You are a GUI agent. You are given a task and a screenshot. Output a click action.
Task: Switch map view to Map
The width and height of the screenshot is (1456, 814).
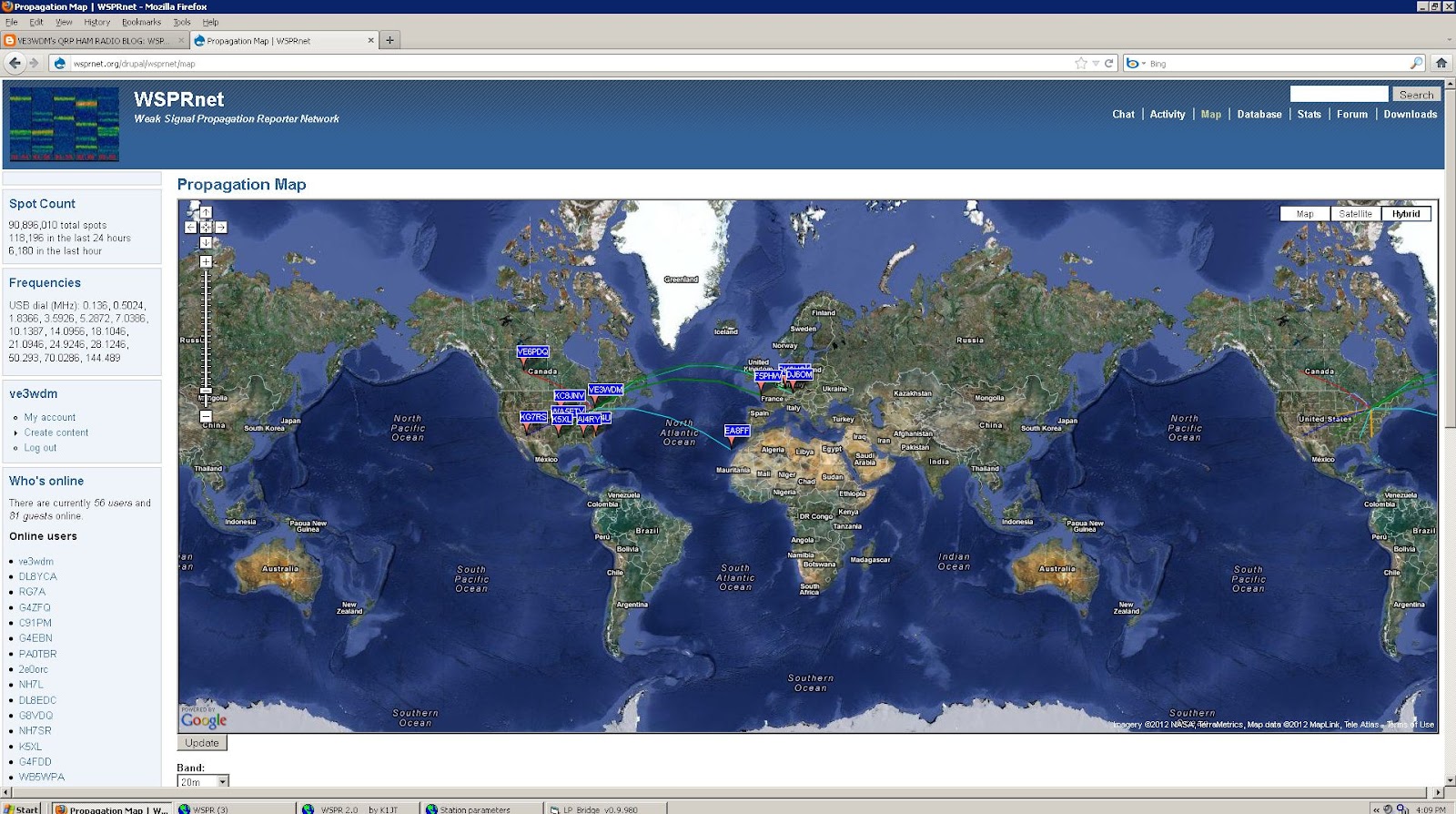1305,214
